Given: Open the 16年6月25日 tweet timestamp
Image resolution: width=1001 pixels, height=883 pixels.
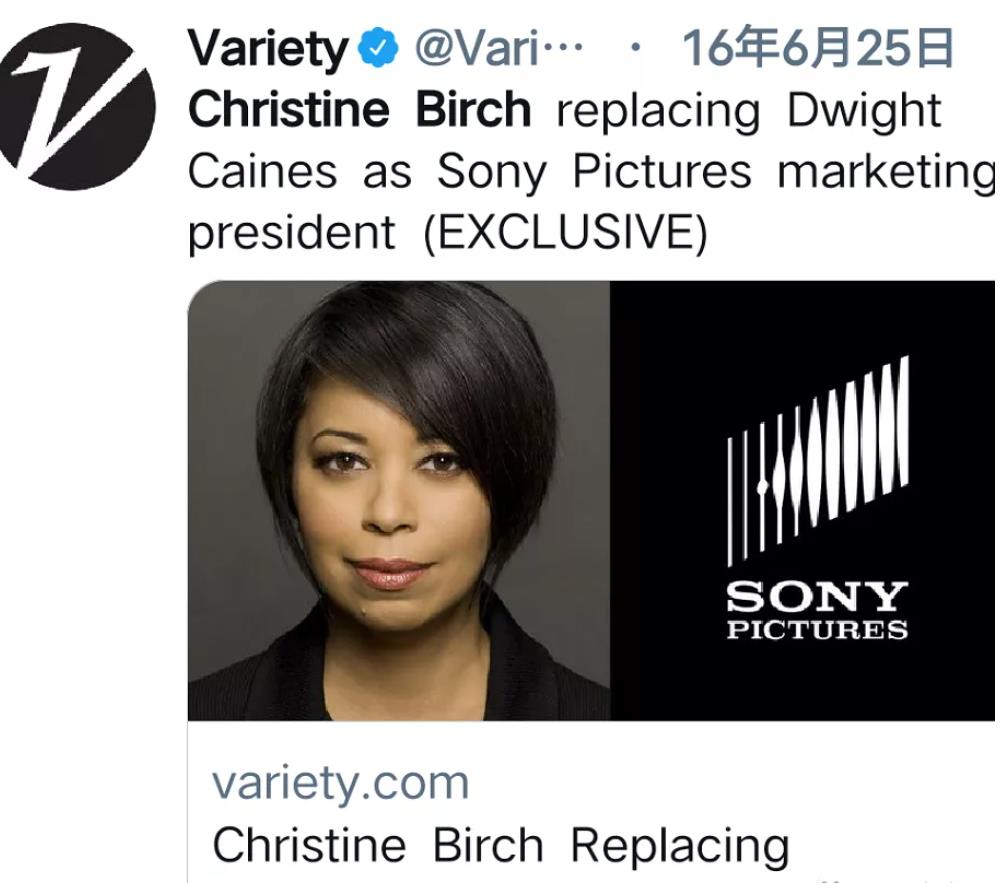Looking at the screenshot, I should pyautogui.click(x=818, y=49).
